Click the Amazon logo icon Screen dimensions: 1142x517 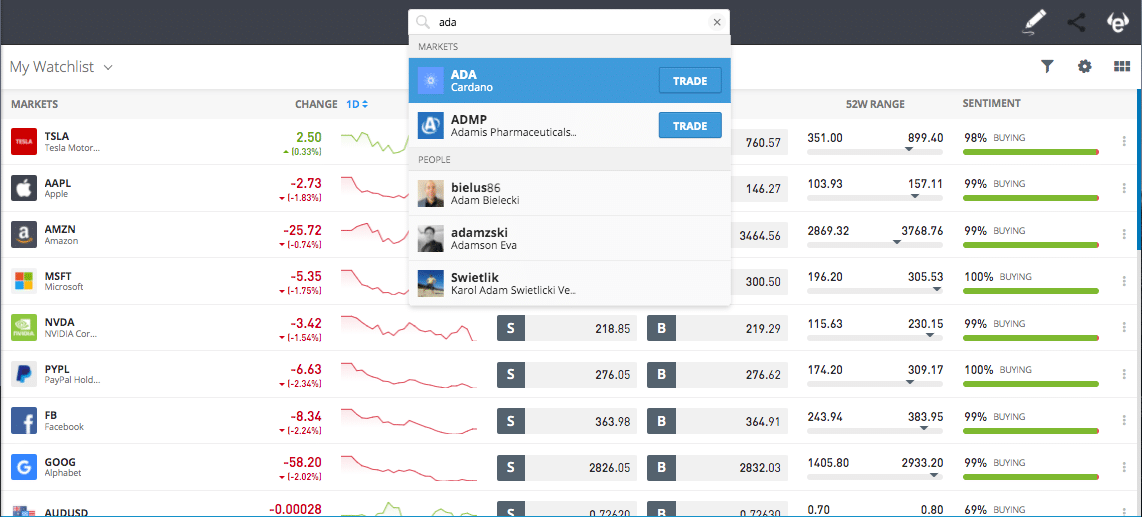pyautogui.click(x=24, y=234)
